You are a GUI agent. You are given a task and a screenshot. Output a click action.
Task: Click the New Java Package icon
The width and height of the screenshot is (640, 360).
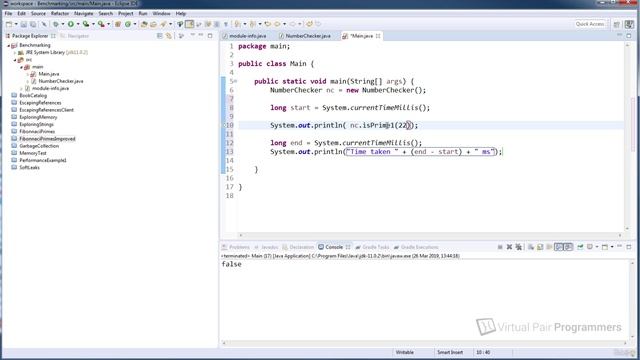[x=118, y=24]
